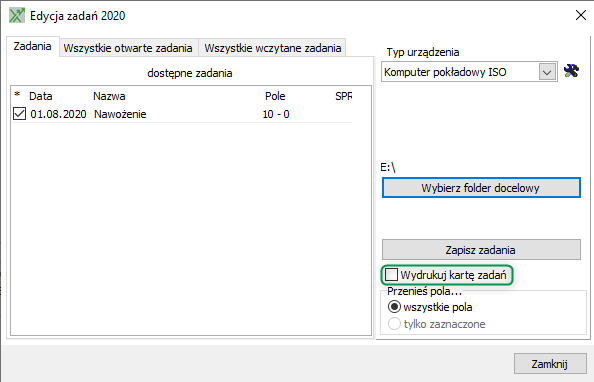Sort by the Data column header
The image size is (594, 382).
pyautogui.click(x=41, y=96)
